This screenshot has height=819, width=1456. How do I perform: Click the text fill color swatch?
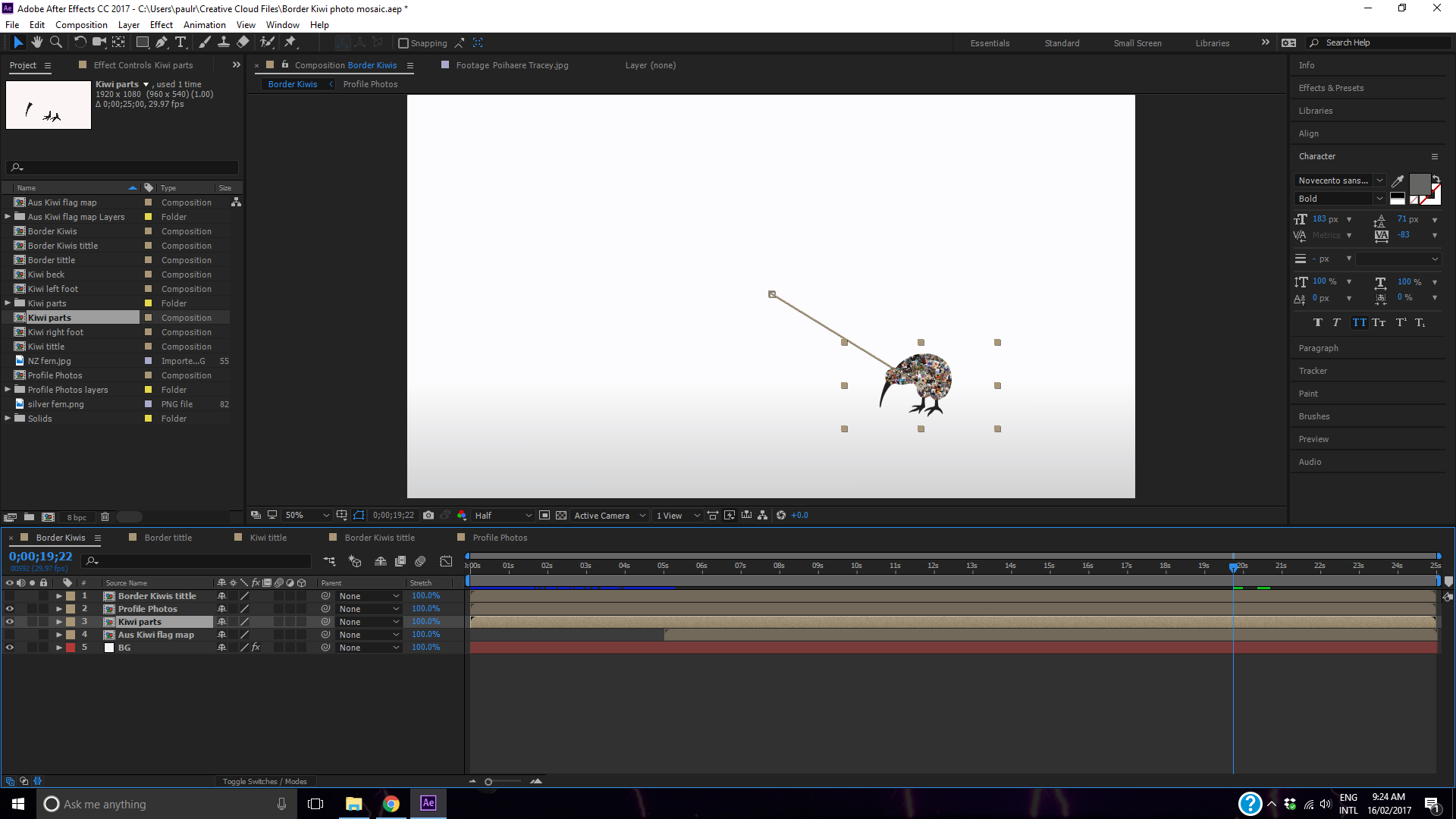(1420, 184)
